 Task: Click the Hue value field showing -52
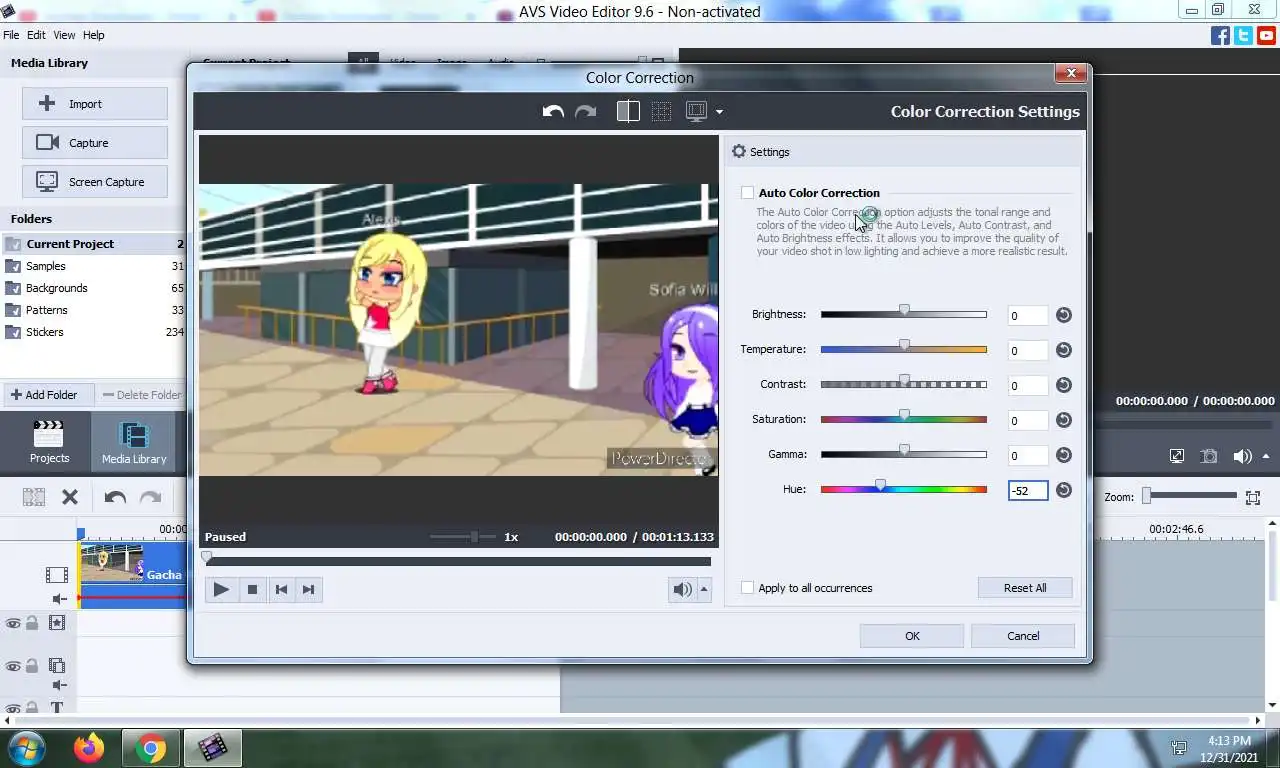click(1028, 491)
